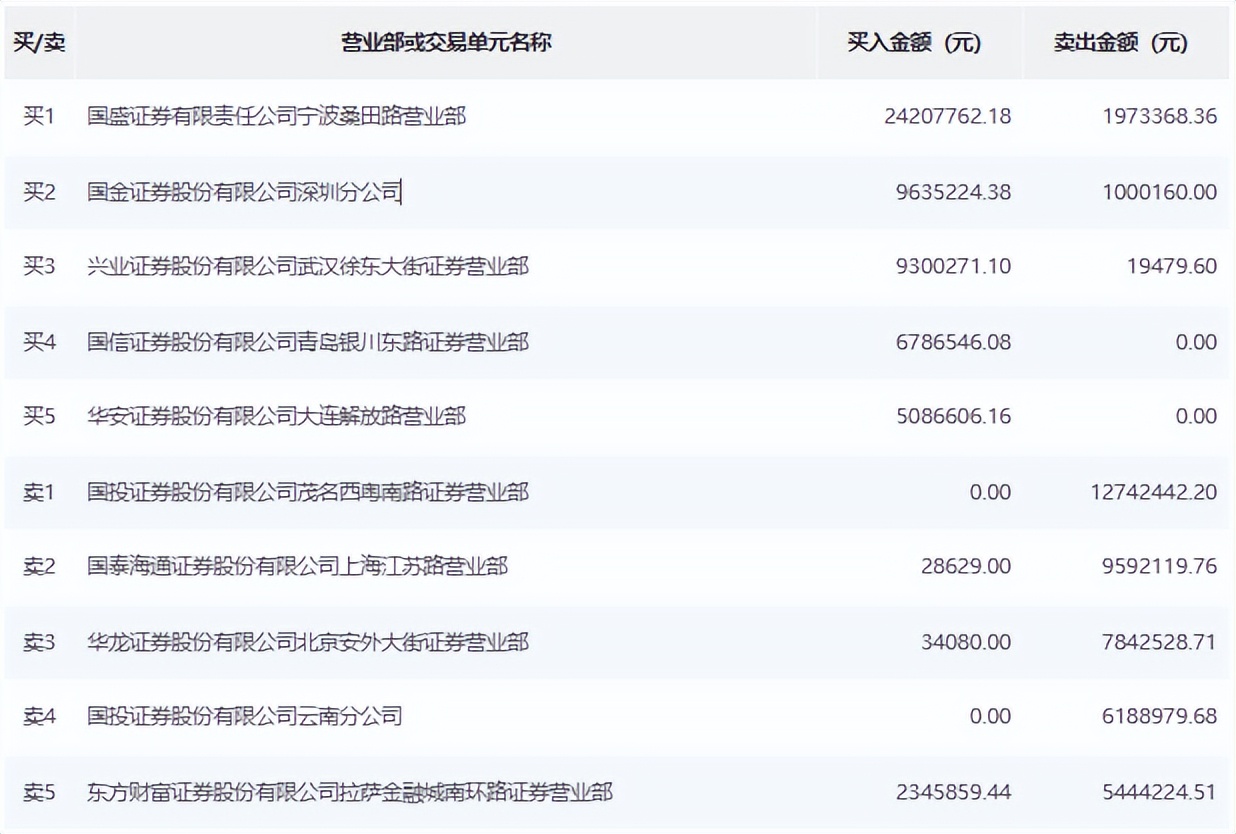1236x834 pixels.
Task: Click the 卖出金额 (元) column header
Action: (x=1120, y=43)
